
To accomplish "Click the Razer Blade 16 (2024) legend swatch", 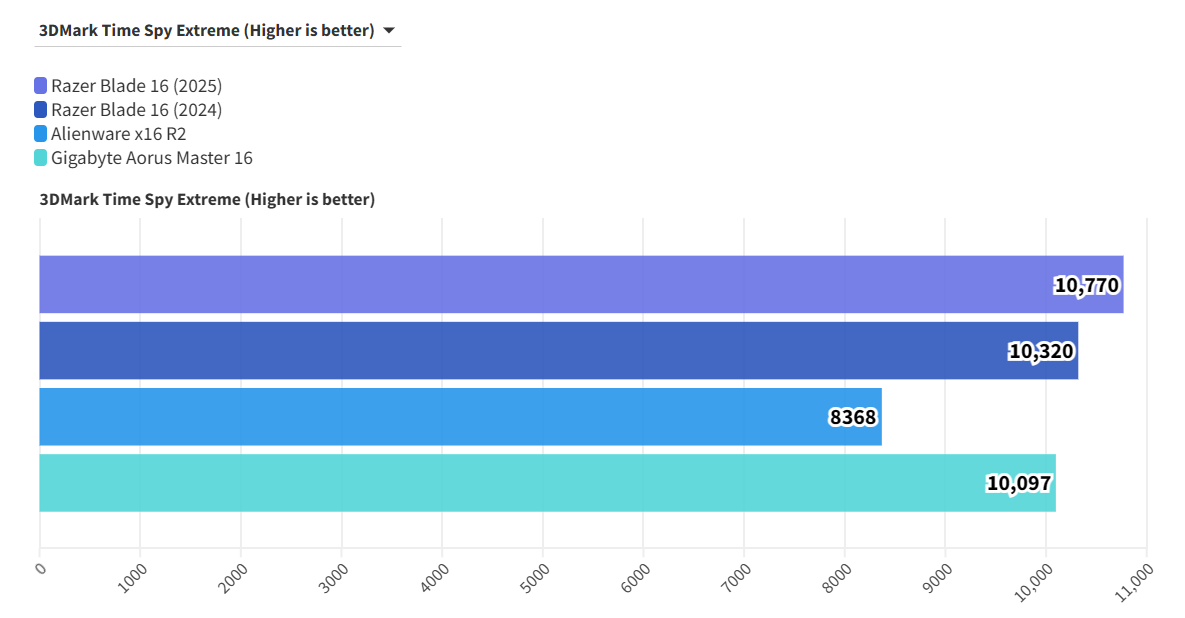I will click(x=40, y=110).
